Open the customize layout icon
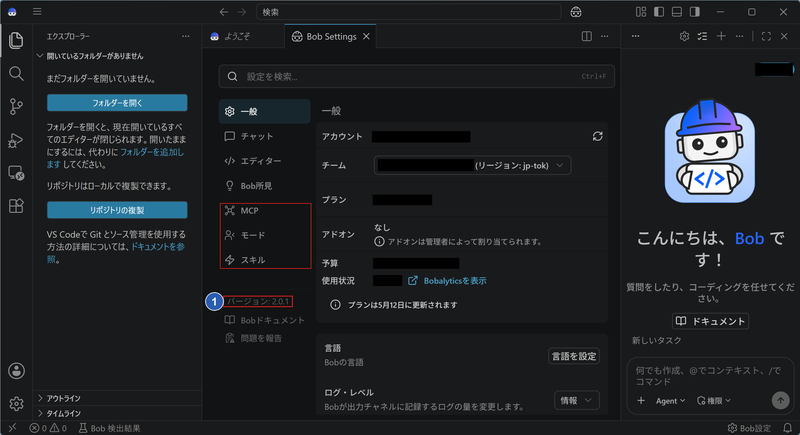The image size is (800, 435). (641, 12)
